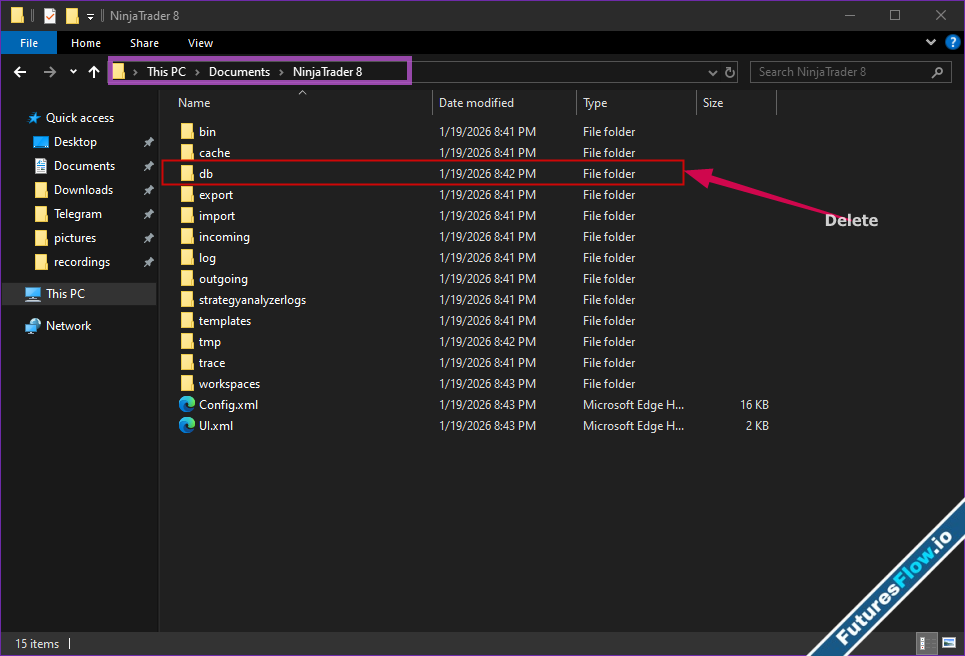Viewport: 965px width, 656px height.
Task: Open the address bar history dropdown
Action: click(712, 72)
